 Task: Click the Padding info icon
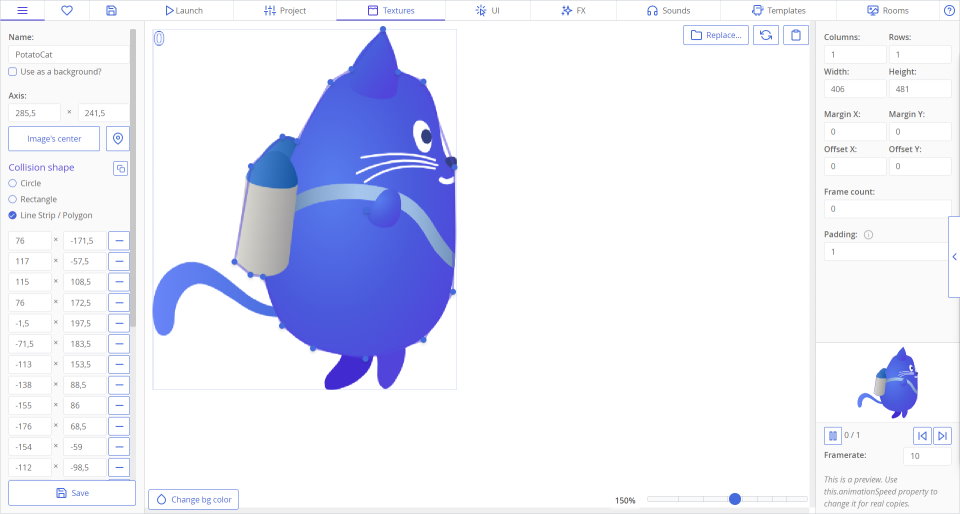868,234
